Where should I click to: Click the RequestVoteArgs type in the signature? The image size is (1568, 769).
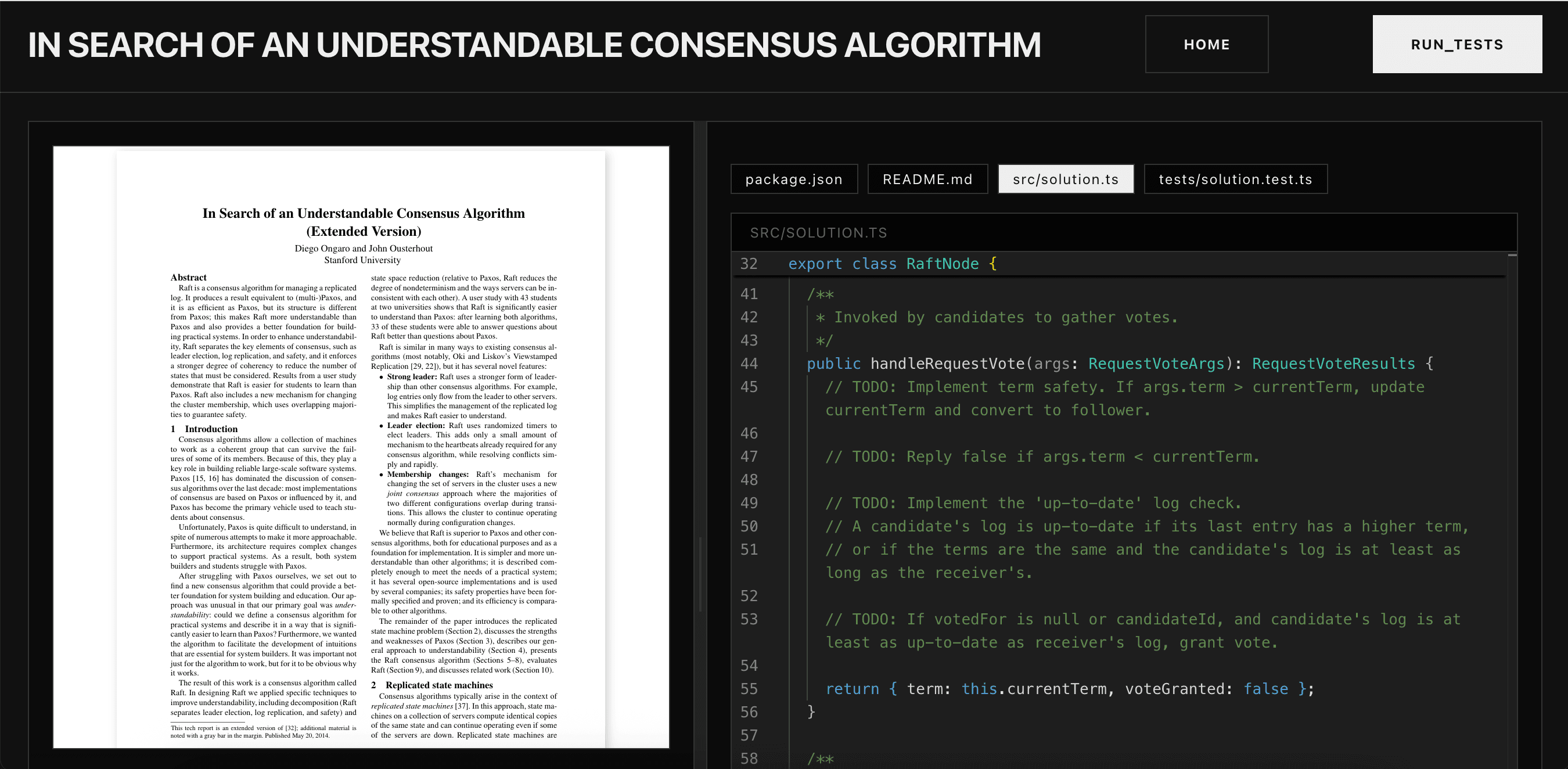click(x=1155, y=364)
